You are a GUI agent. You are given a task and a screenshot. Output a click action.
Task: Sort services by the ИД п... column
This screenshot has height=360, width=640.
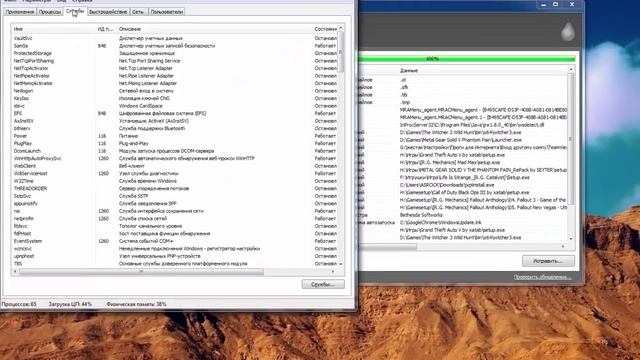coord(106,29)
